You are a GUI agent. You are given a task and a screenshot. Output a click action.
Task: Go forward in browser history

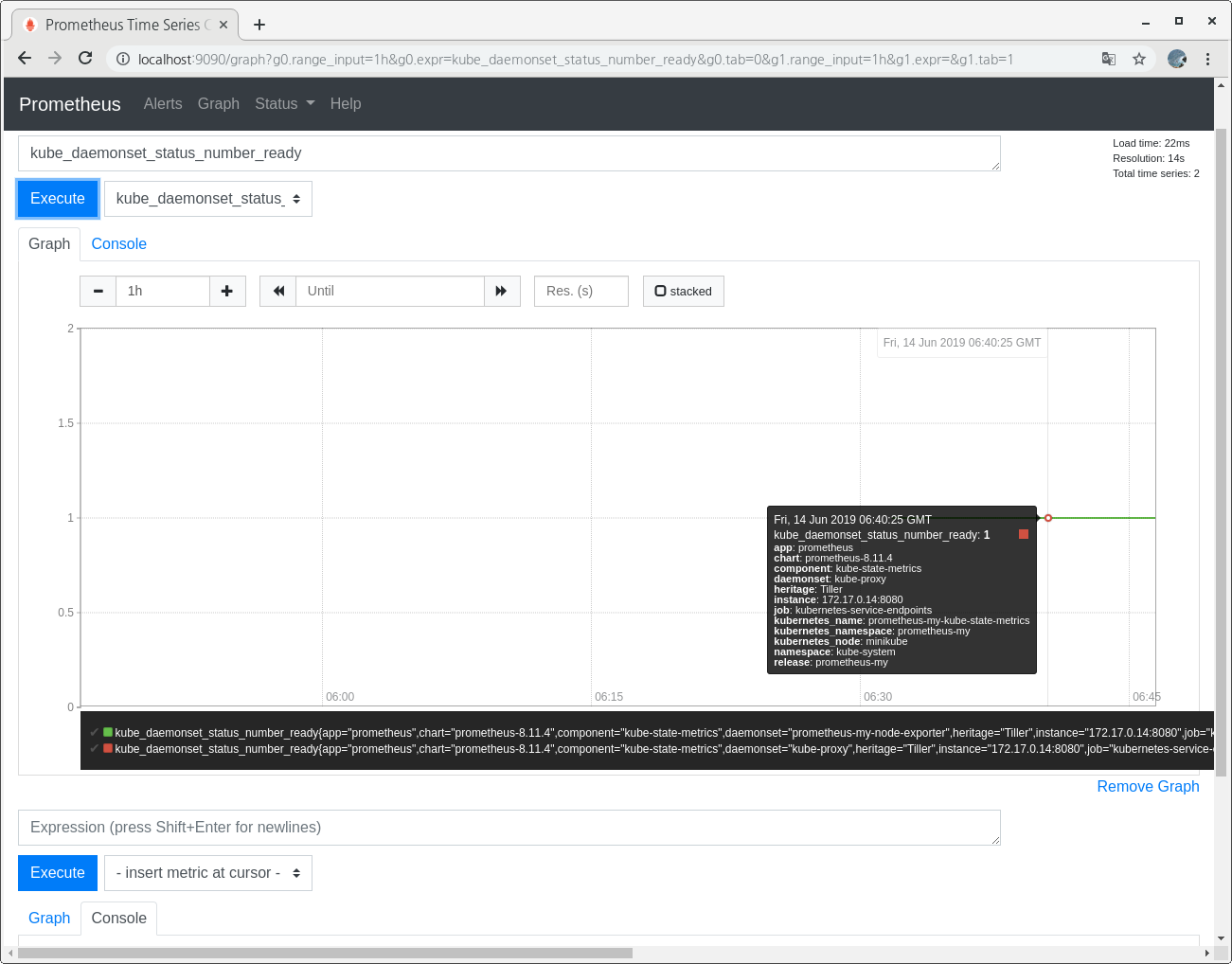coord(55,59)
